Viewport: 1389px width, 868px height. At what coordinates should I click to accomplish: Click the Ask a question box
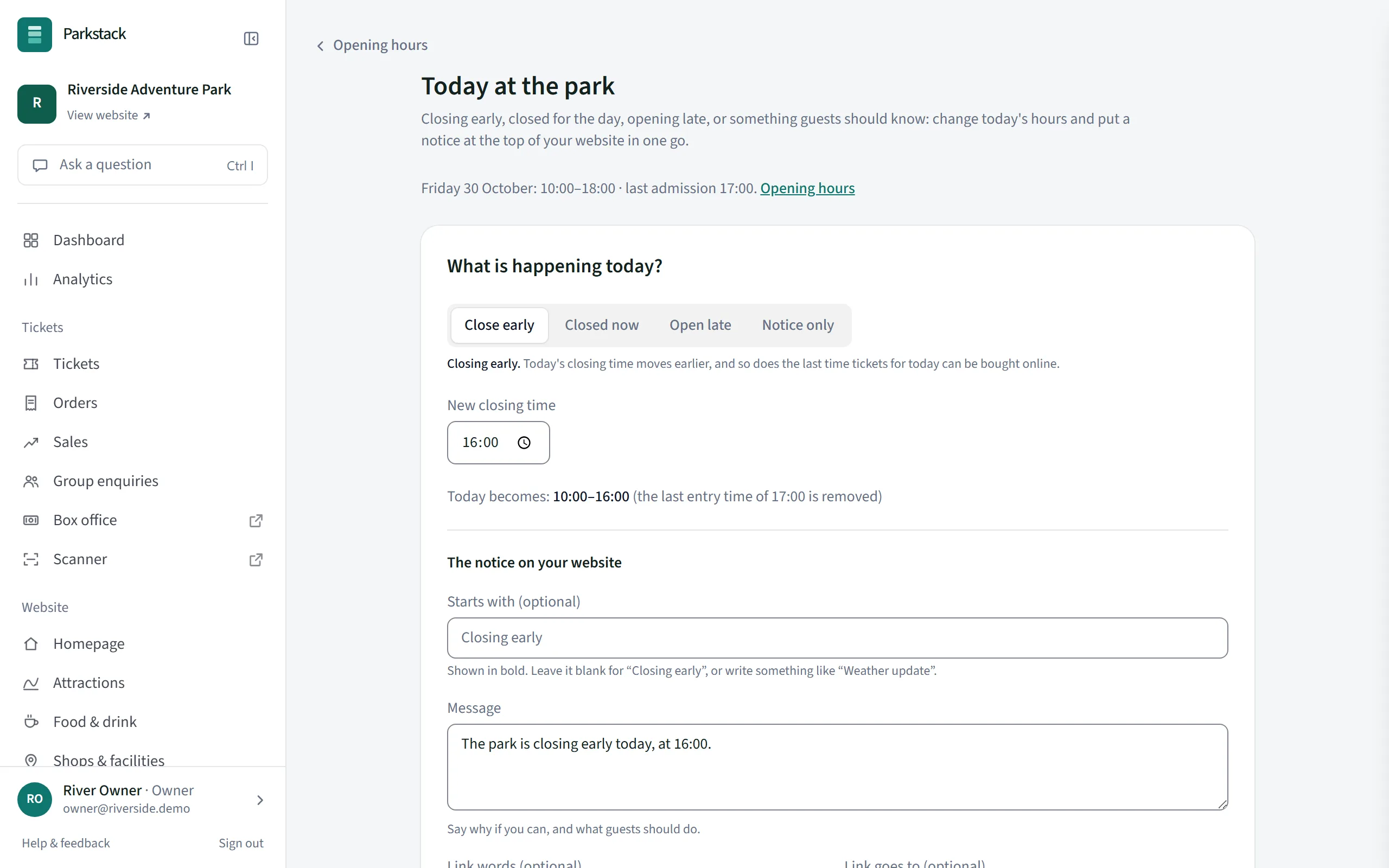(x=142, y=165)
